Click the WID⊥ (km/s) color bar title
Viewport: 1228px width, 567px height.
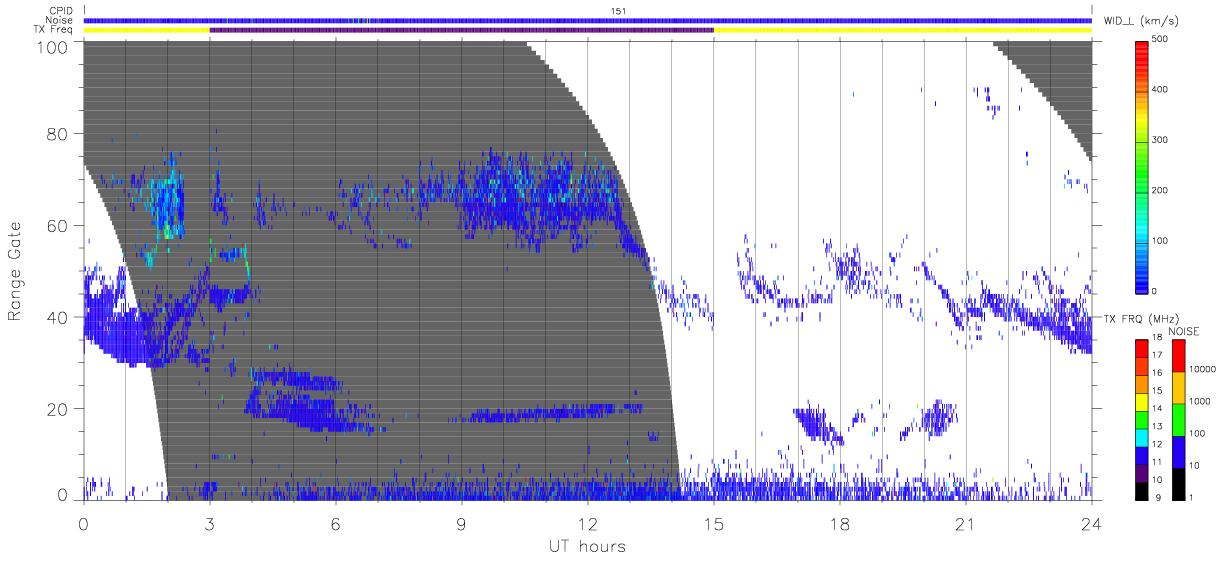coord(1142,21)
